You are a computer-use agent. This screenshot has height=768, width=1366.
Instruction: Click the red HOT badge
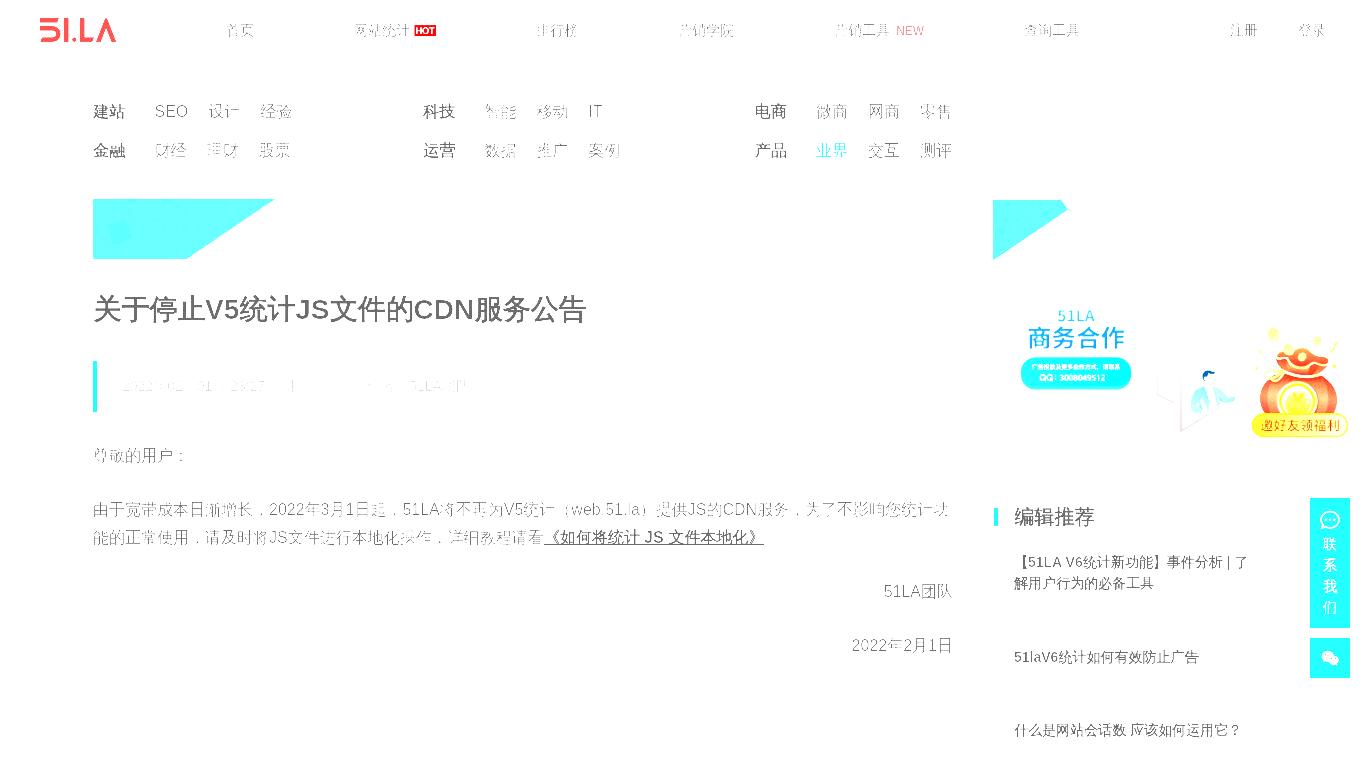pyautogui.click(x=425, y=31)
